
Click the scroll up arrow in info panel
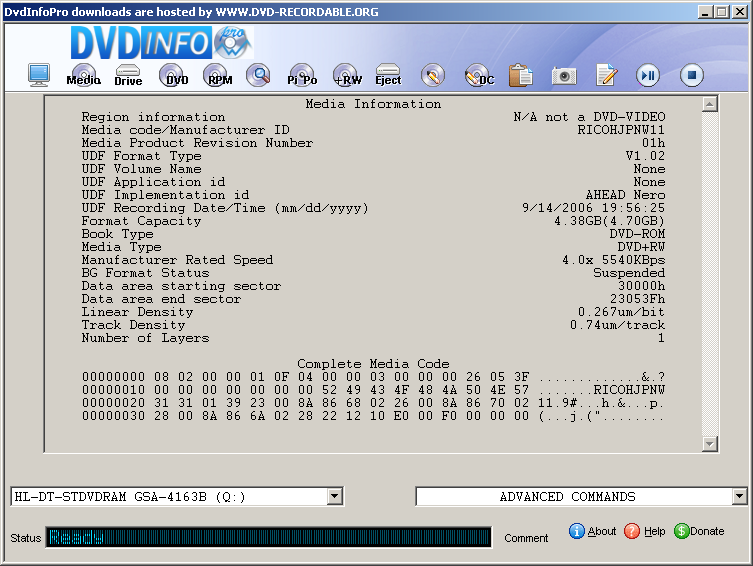[709, 104]
